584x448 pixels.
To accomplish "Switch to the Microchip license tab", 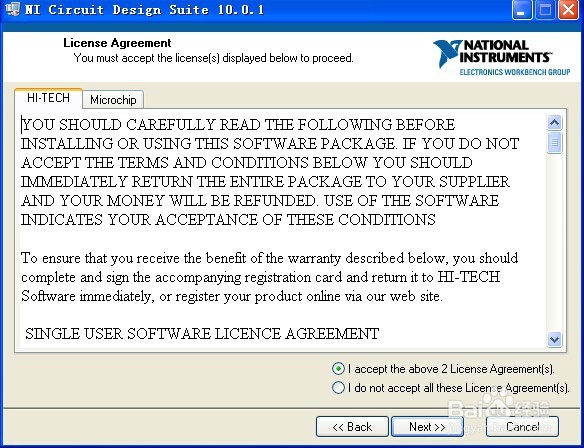I will click(x=113, y=100).
